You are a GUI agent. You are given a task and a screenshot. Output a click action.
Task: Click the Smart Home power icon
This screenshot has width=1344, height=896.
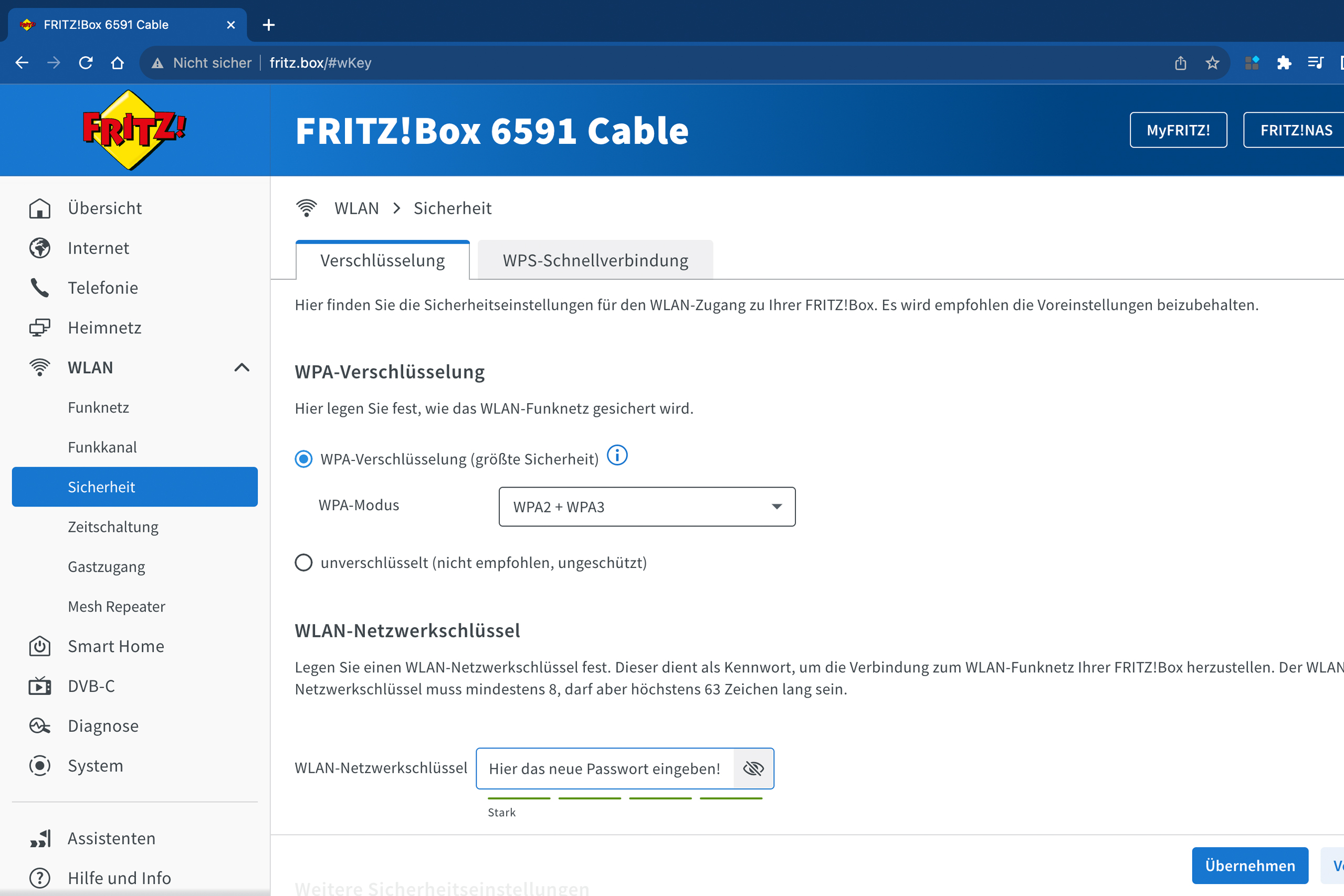[x=39, y=646]
